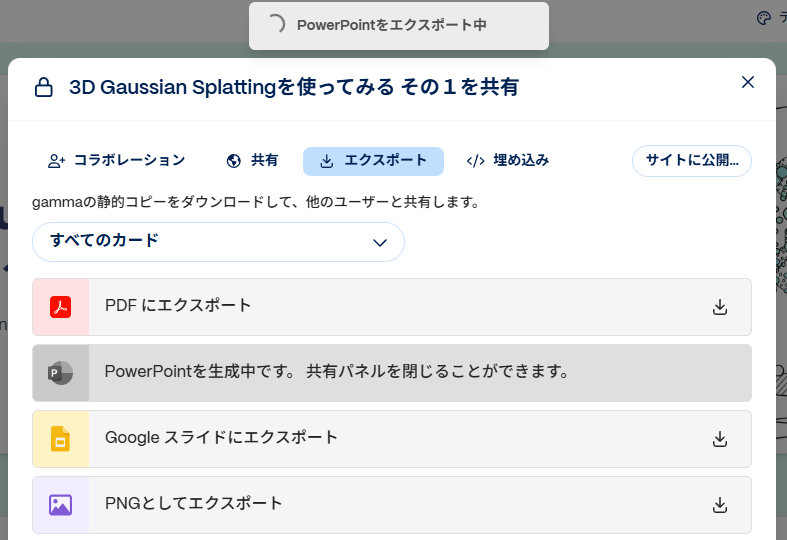Click the PowerPoint logo icon
Viewport: 787px width, 540px height.
click(60, 373)
